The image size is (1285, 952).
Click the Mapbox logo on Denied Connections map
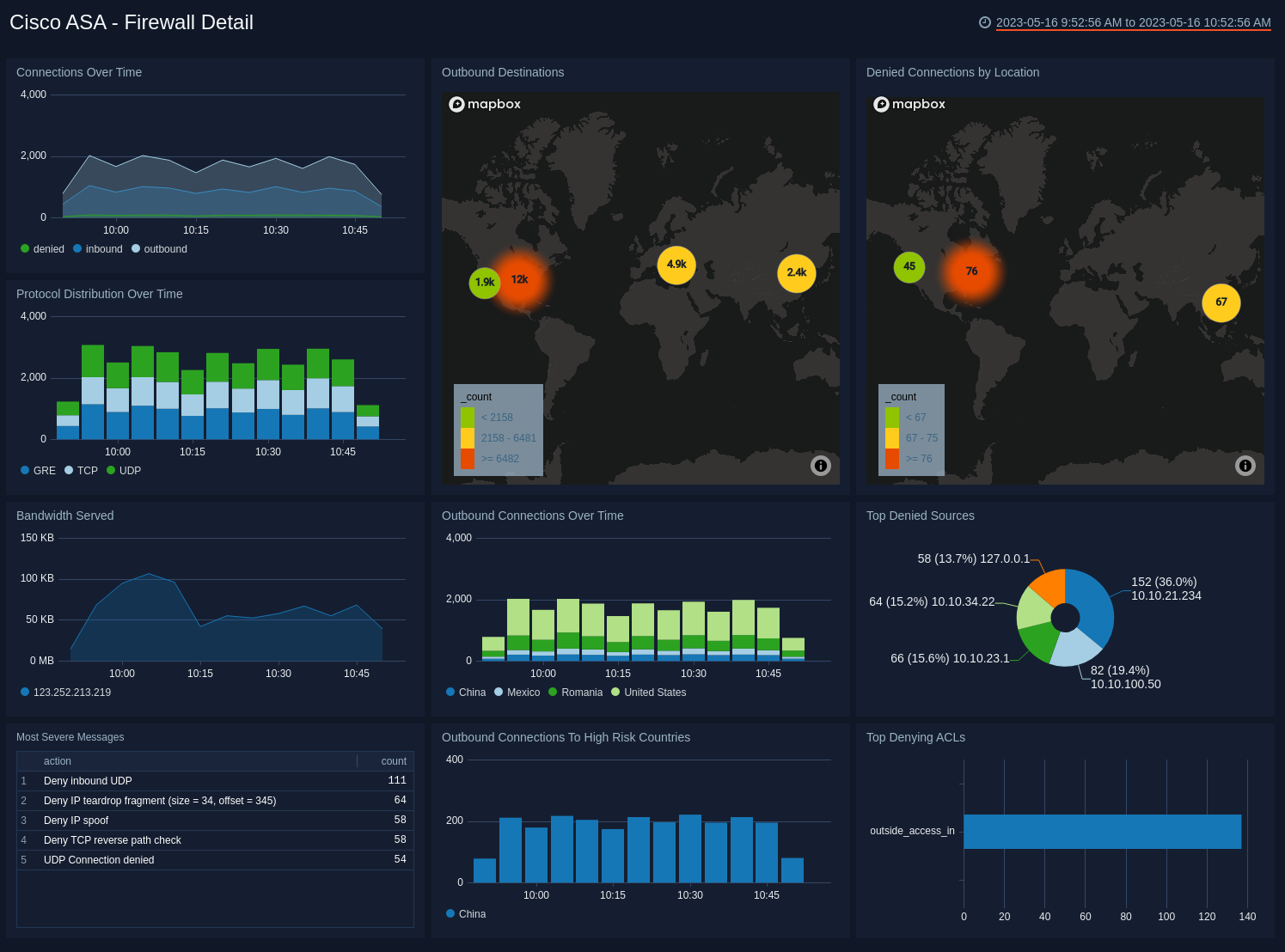click(x=909, y=104)
